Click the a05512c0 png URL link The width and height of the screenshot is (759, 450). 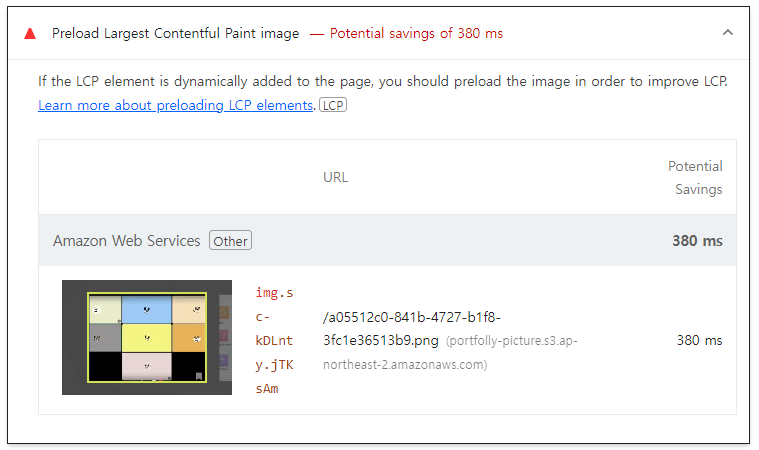[x=412, y=329]
